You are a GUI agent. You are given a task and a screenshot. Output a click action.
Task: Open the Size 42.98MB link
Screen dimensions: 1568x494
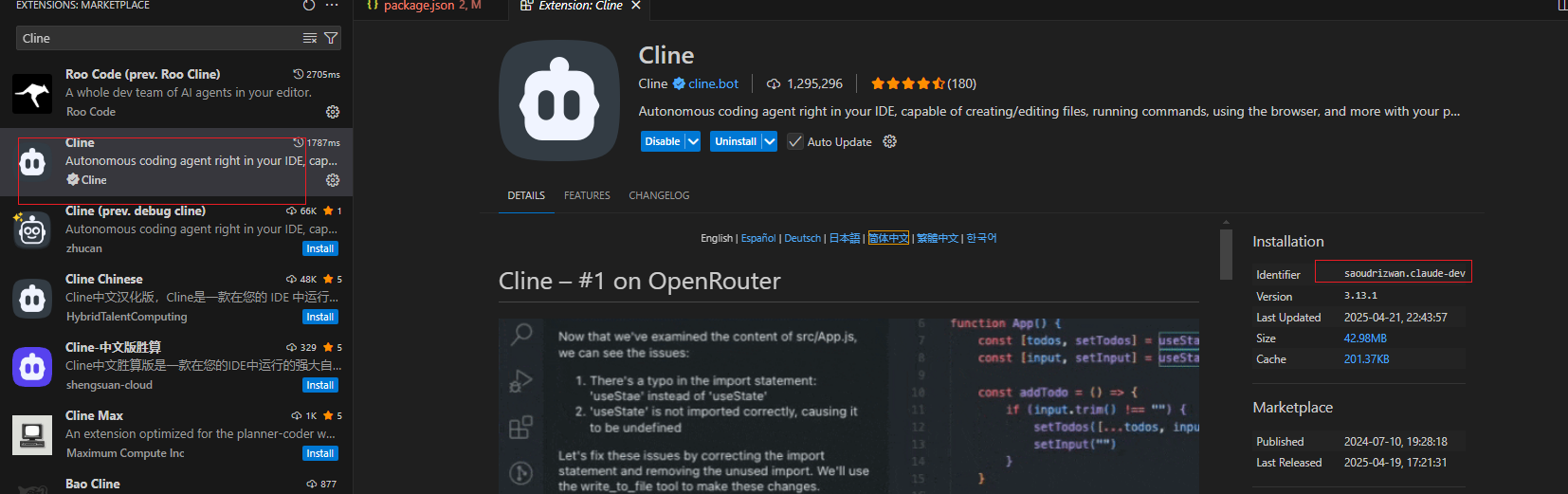1365,338
